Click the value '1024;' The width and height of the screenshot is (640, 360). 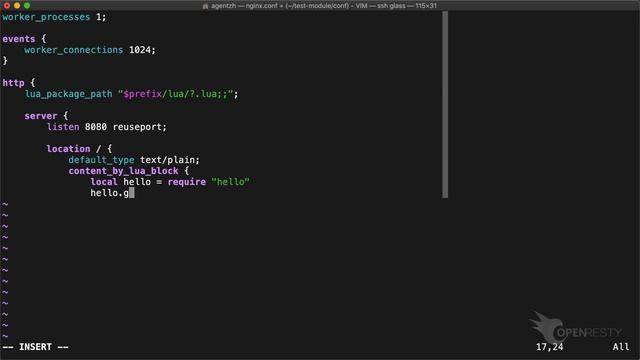pos(142,50)
